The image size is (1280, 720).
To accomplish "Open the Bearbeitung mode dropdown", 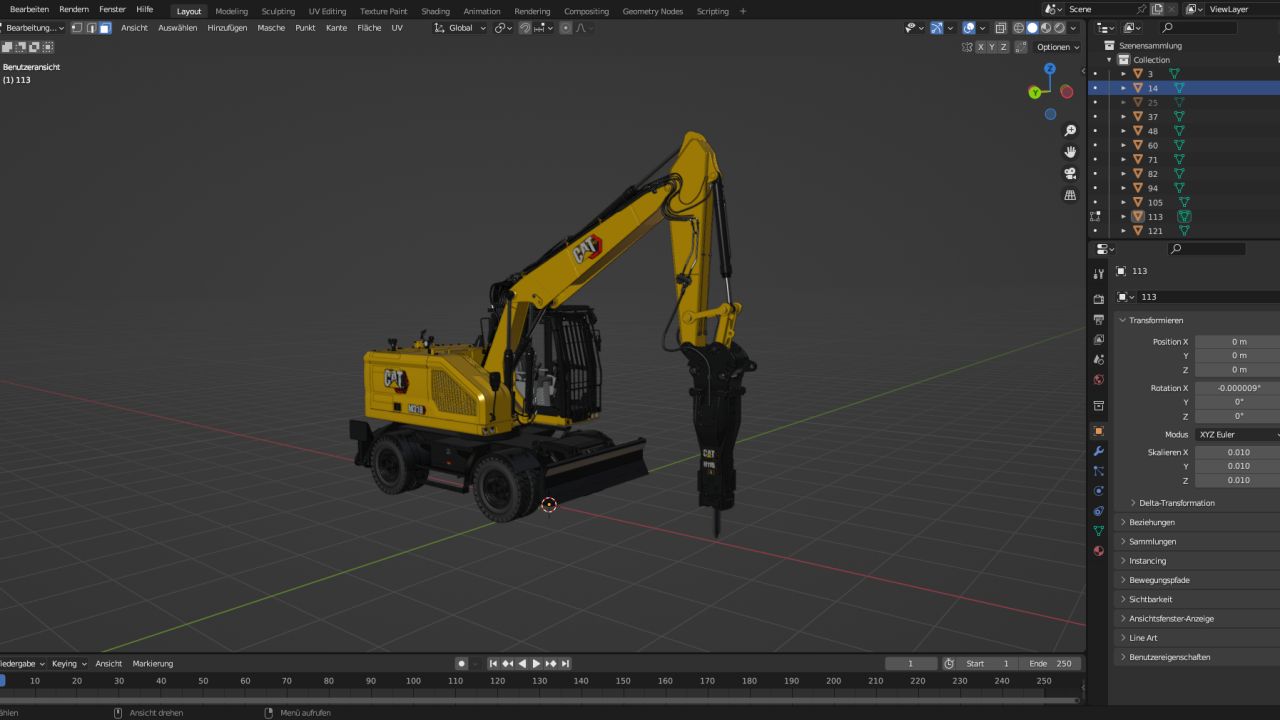I will (x=33, y=28).
